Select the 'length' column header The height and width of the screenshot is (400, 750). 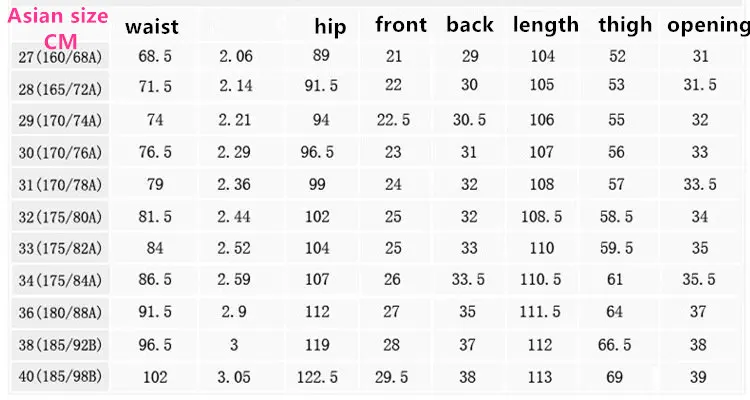point(546,25)
